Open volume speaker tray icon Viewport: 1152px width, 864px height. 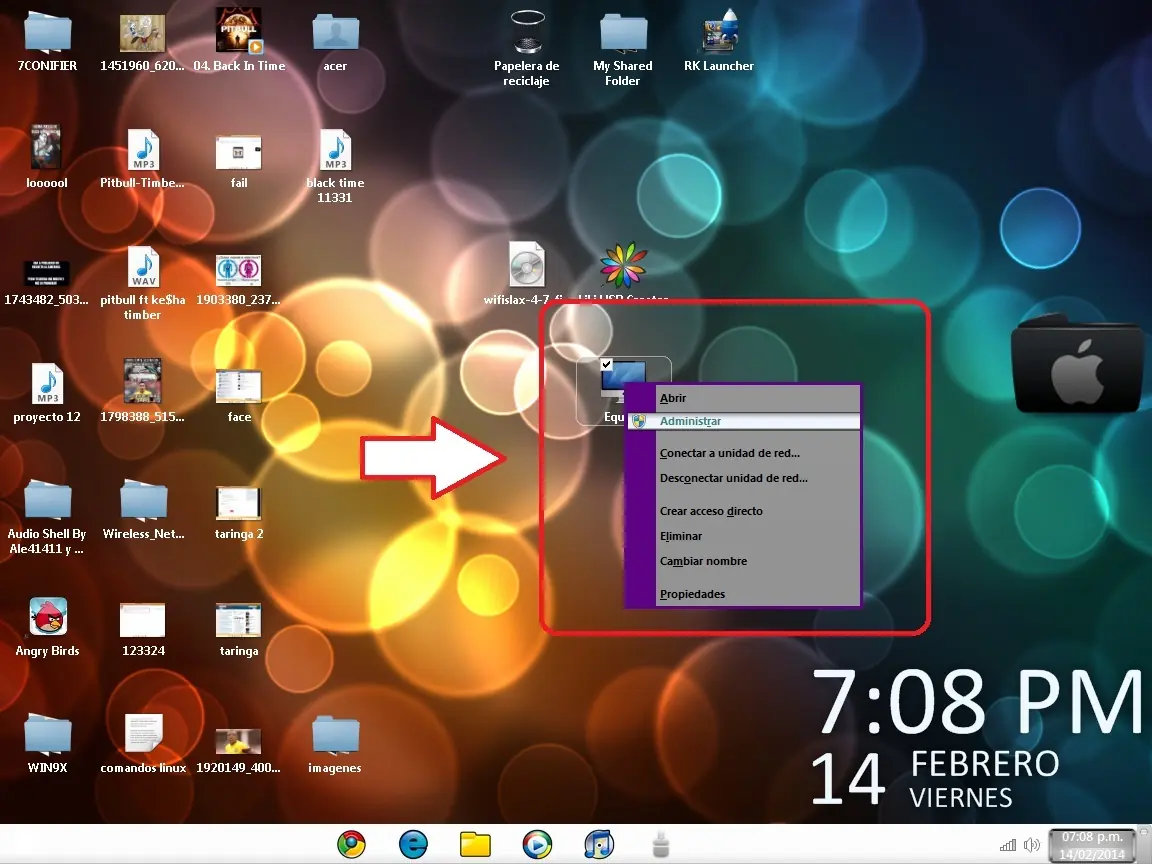point(1032,845)
